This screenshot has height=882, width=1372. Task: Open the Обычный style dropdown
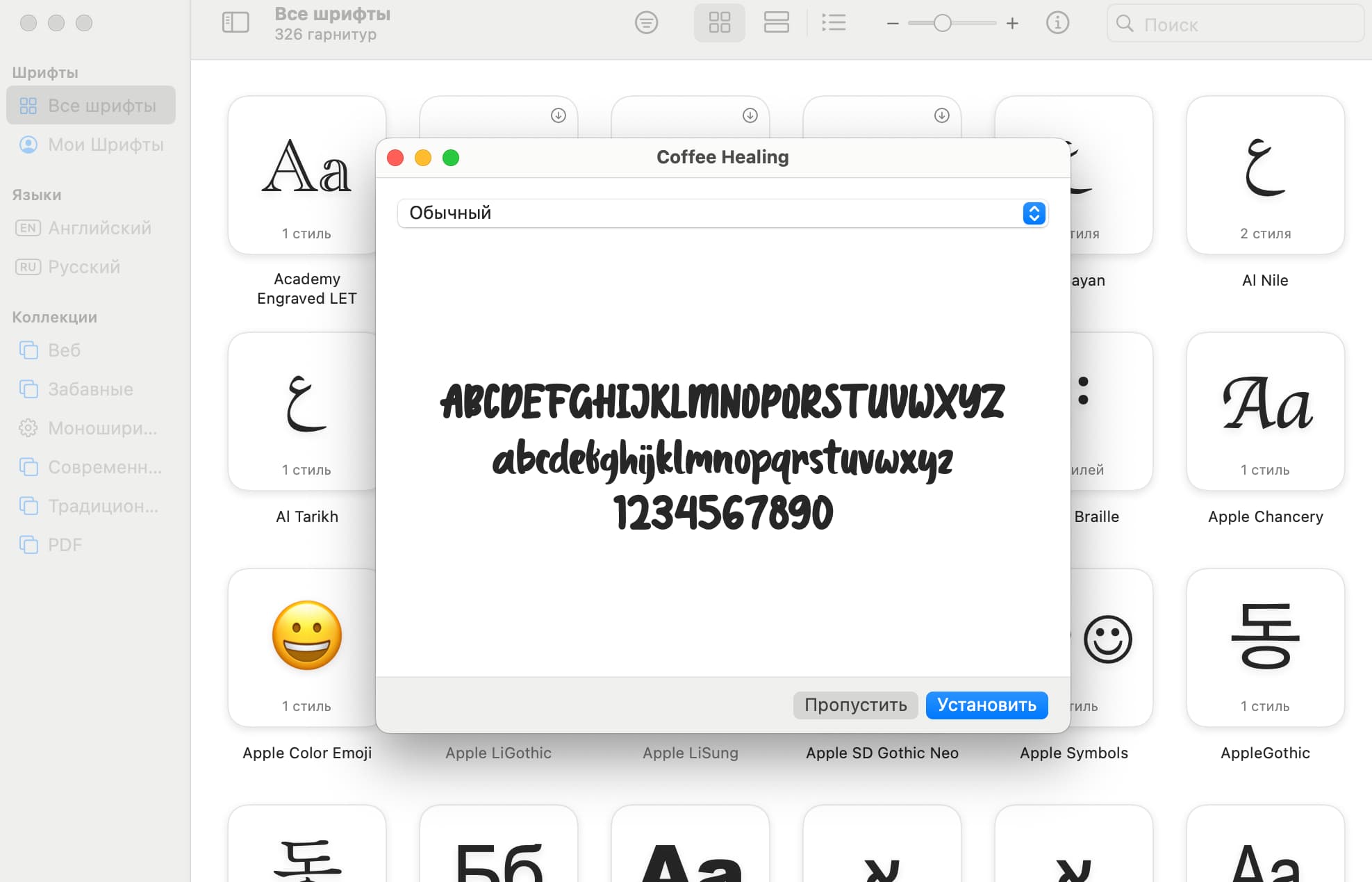coord(722,213)
